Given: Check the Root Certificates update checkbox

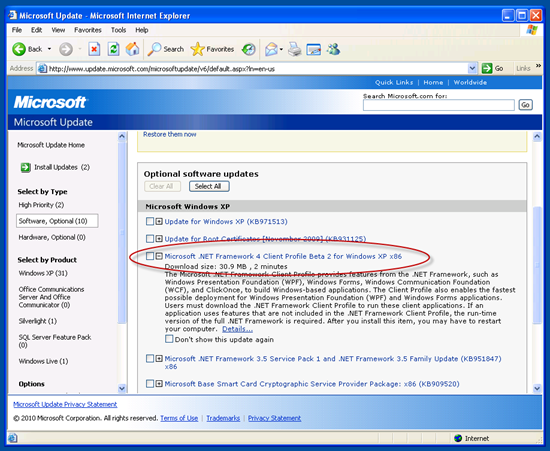Looking at the screenshot, I should [x=150, y=238].
